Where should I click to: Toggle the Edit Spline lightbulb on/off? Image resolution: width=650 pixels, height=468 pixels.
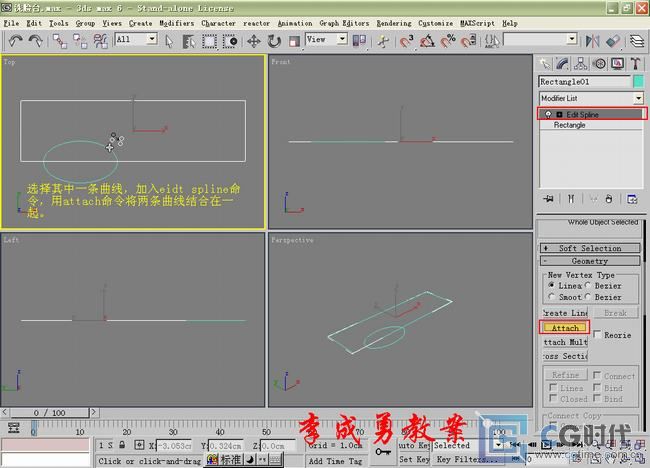pyautogui.click(x=548, y=114)
